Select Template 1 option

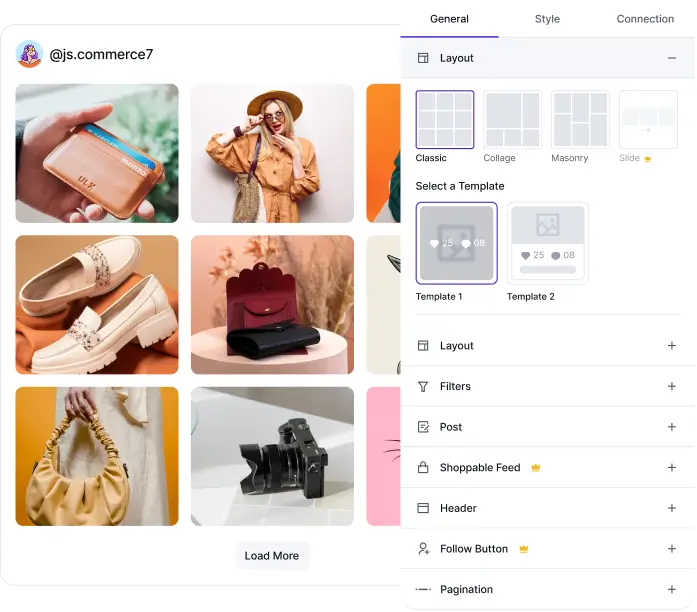tap(456, 243)
